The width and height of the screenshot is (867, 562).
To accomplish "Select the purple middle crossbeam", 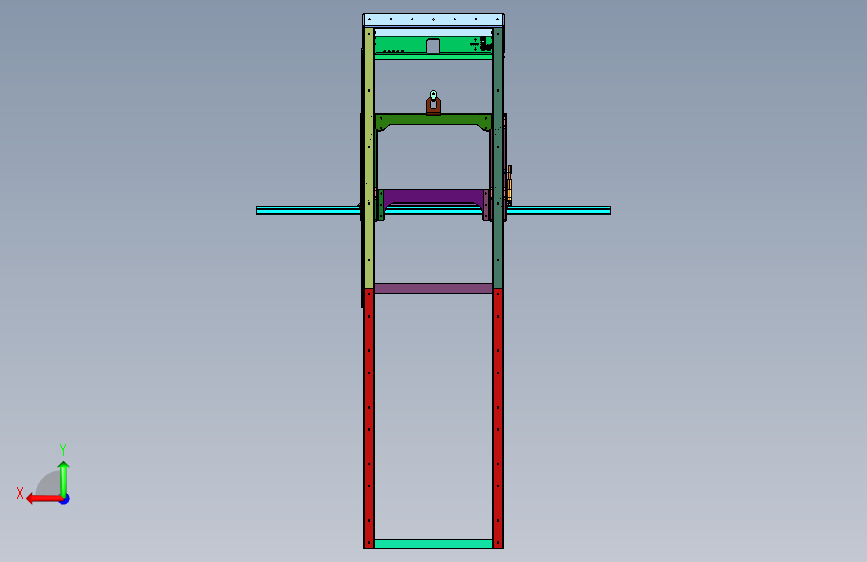I will coord(434,196).
